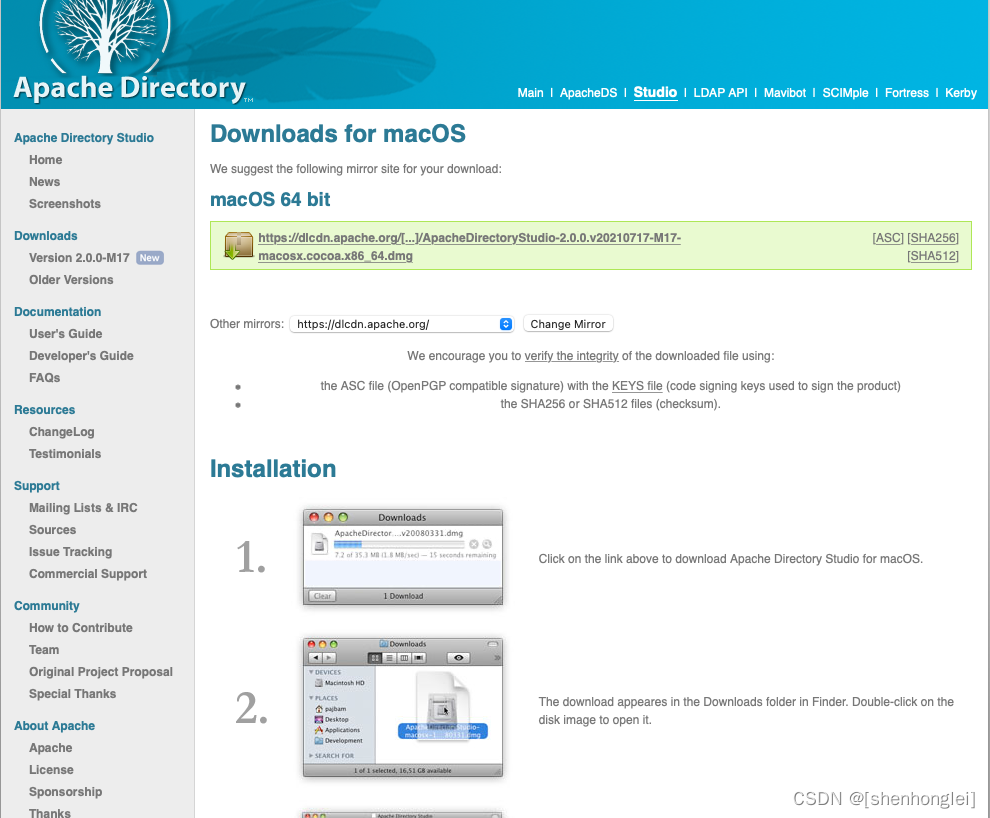Open Testimonials in sidebar
This screenshot has width=990, height=818.
pos(64,454)
